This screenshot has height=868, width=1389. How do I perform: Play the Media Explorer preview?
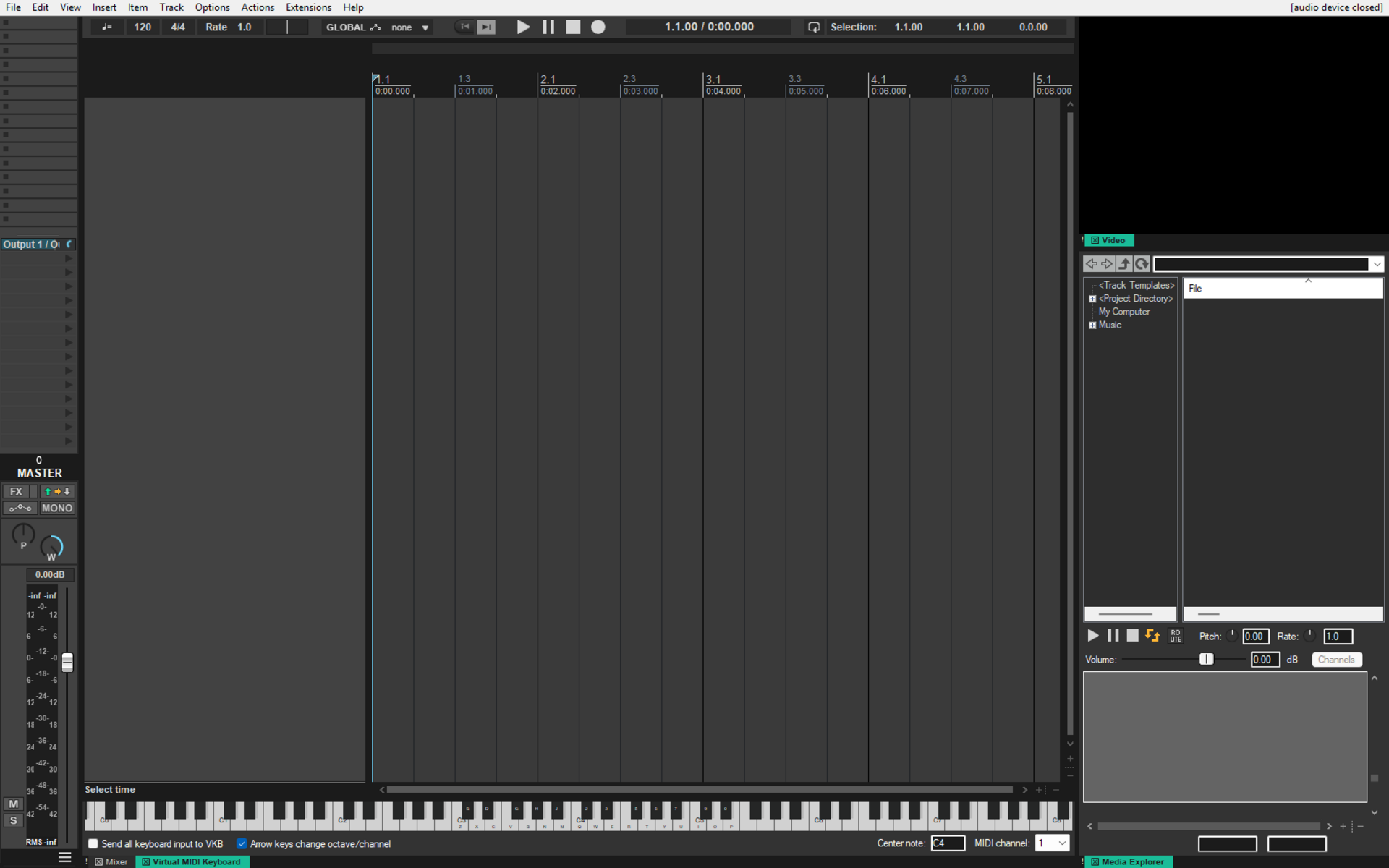[x=1093, y=635]
